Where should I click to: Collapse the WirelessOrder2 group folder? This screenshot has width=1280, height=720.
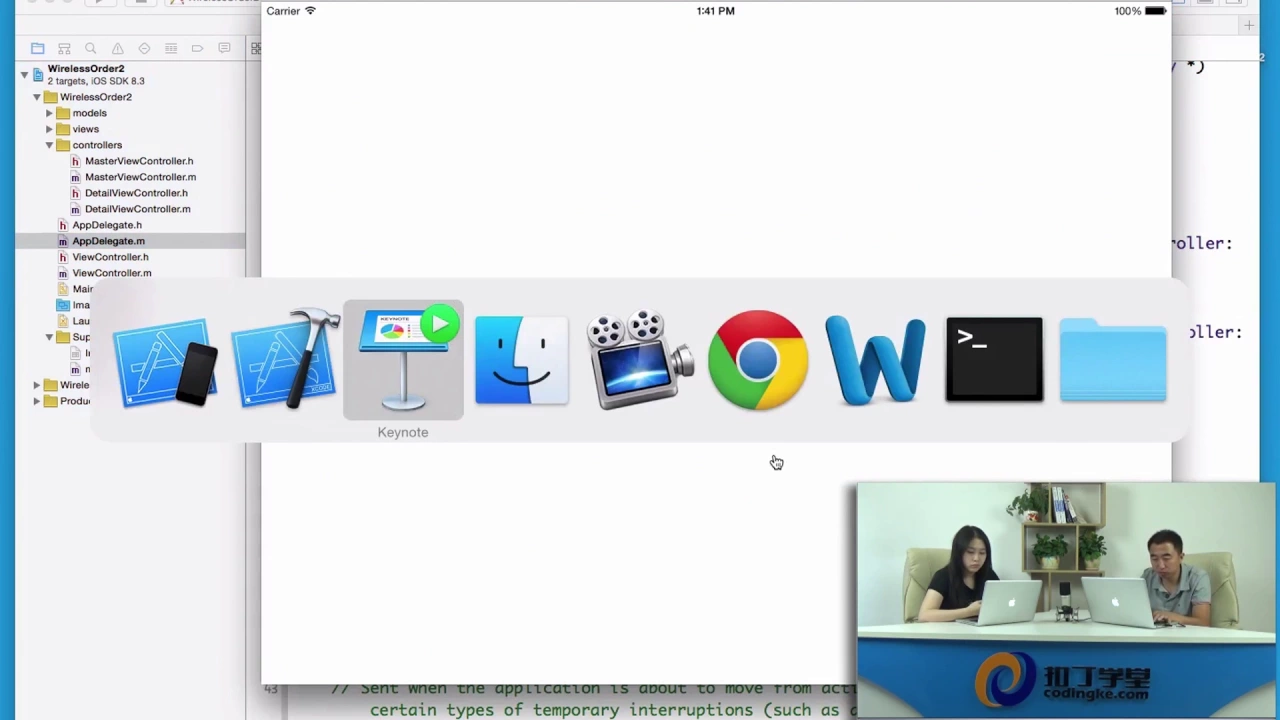tap(37, 97)
